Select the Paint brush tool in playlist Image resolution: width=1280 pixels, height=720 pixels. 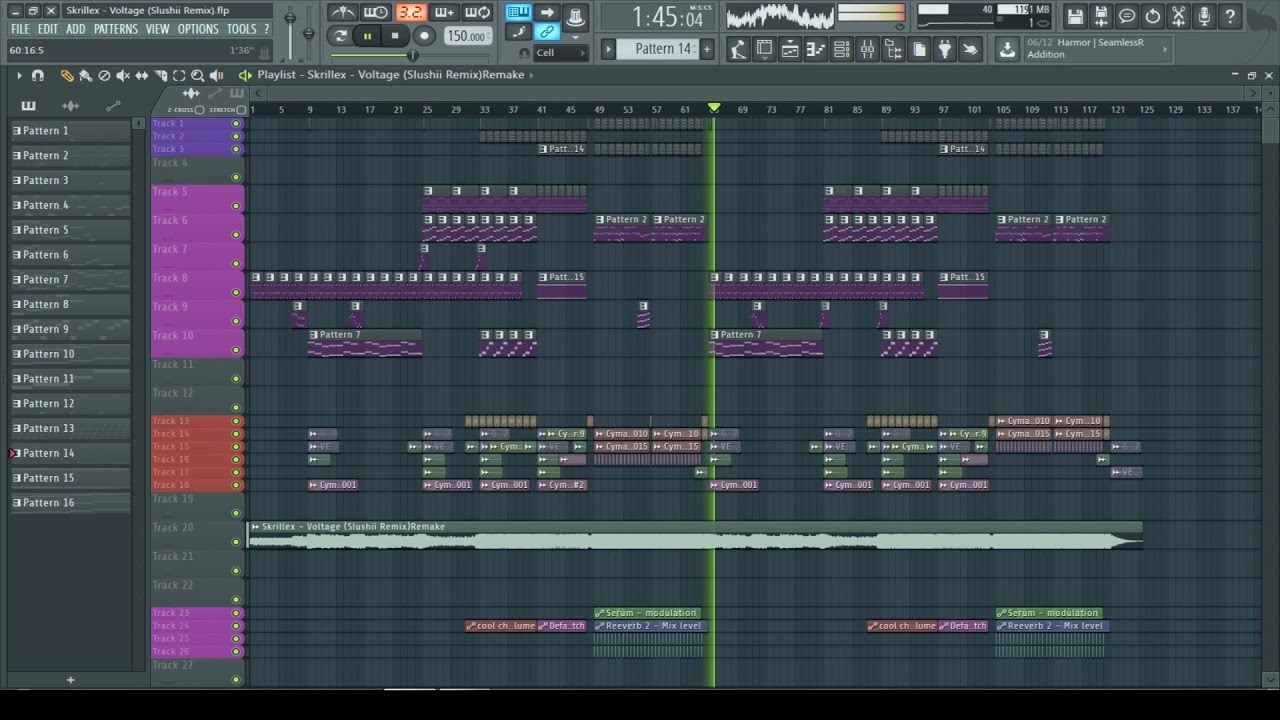coord(86,75)
